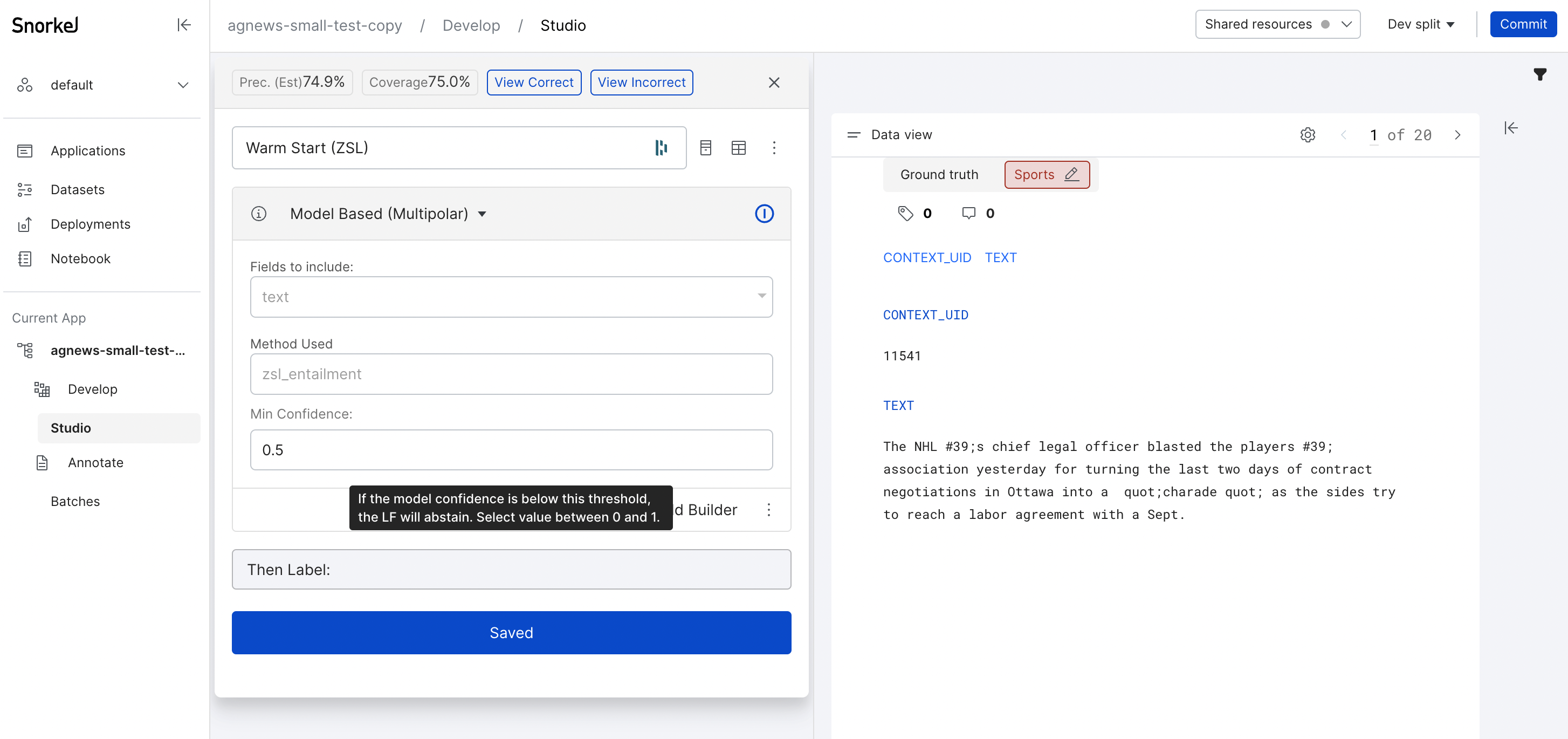Open builder options three-dot menu
This screenshot has width=1568, height=739.
pos(769,510)
